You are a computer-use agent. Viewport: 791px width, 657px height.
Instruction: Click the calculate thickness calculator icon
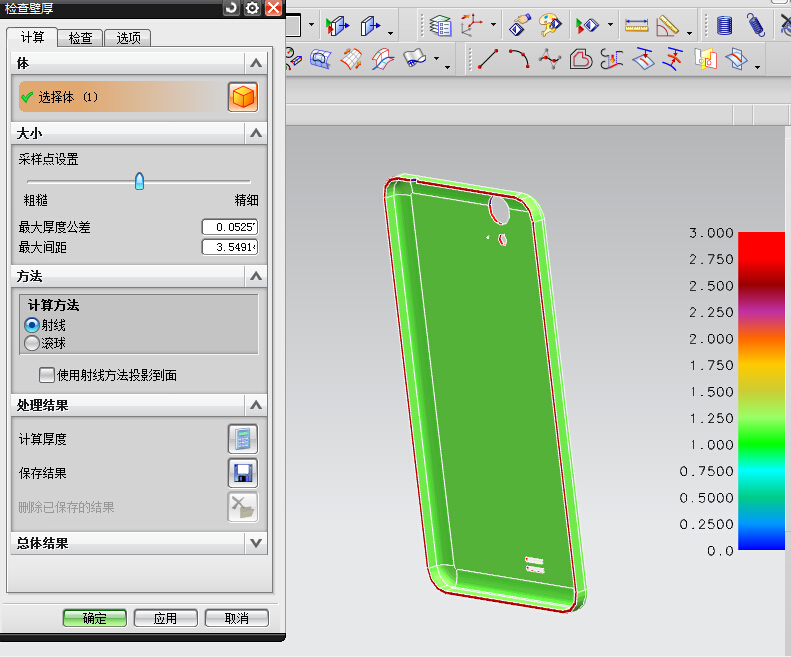(x=243, y=439)
